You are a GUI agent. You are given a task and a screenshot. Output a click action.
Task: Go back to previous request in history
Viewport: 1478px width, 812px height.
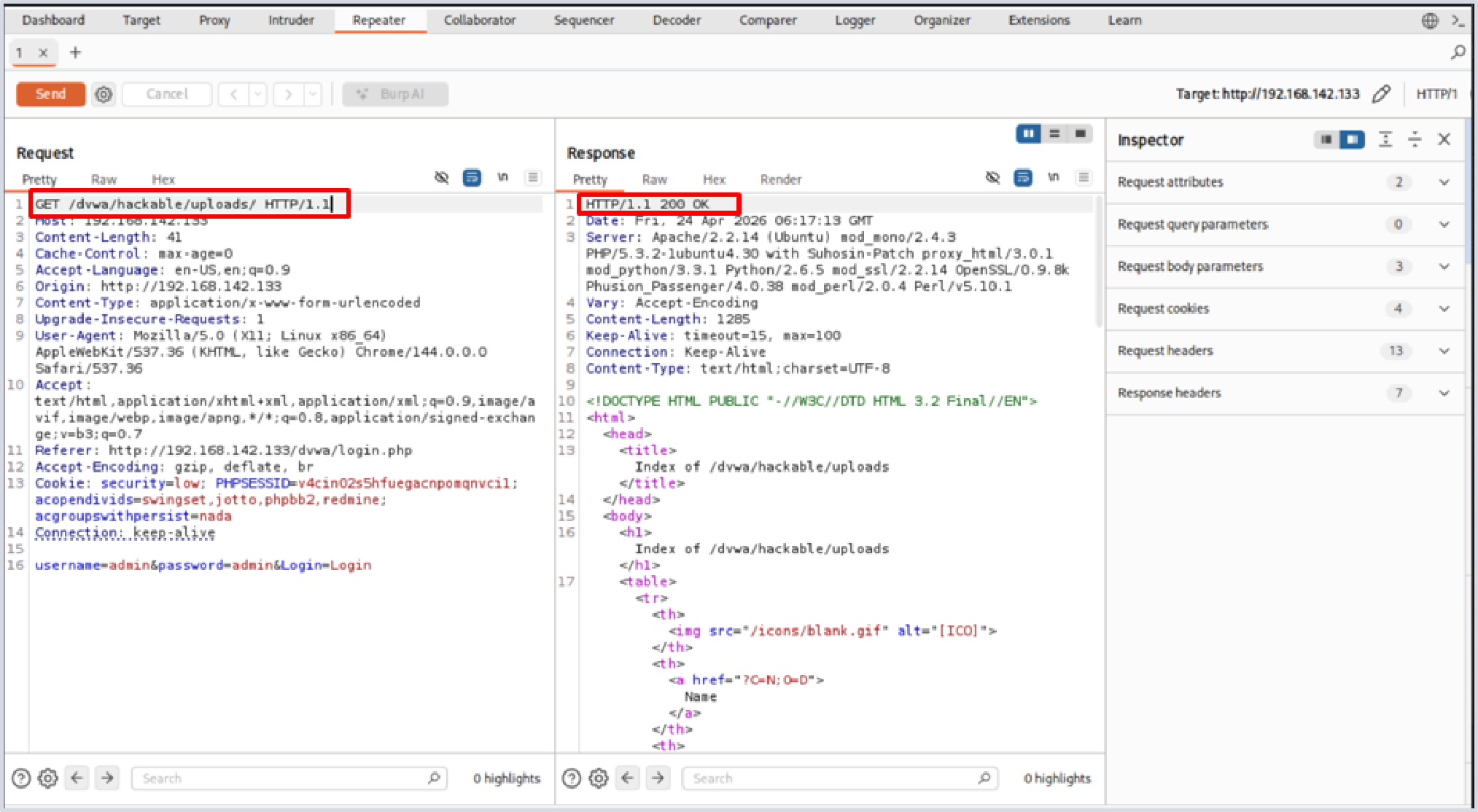coord(234,94)
